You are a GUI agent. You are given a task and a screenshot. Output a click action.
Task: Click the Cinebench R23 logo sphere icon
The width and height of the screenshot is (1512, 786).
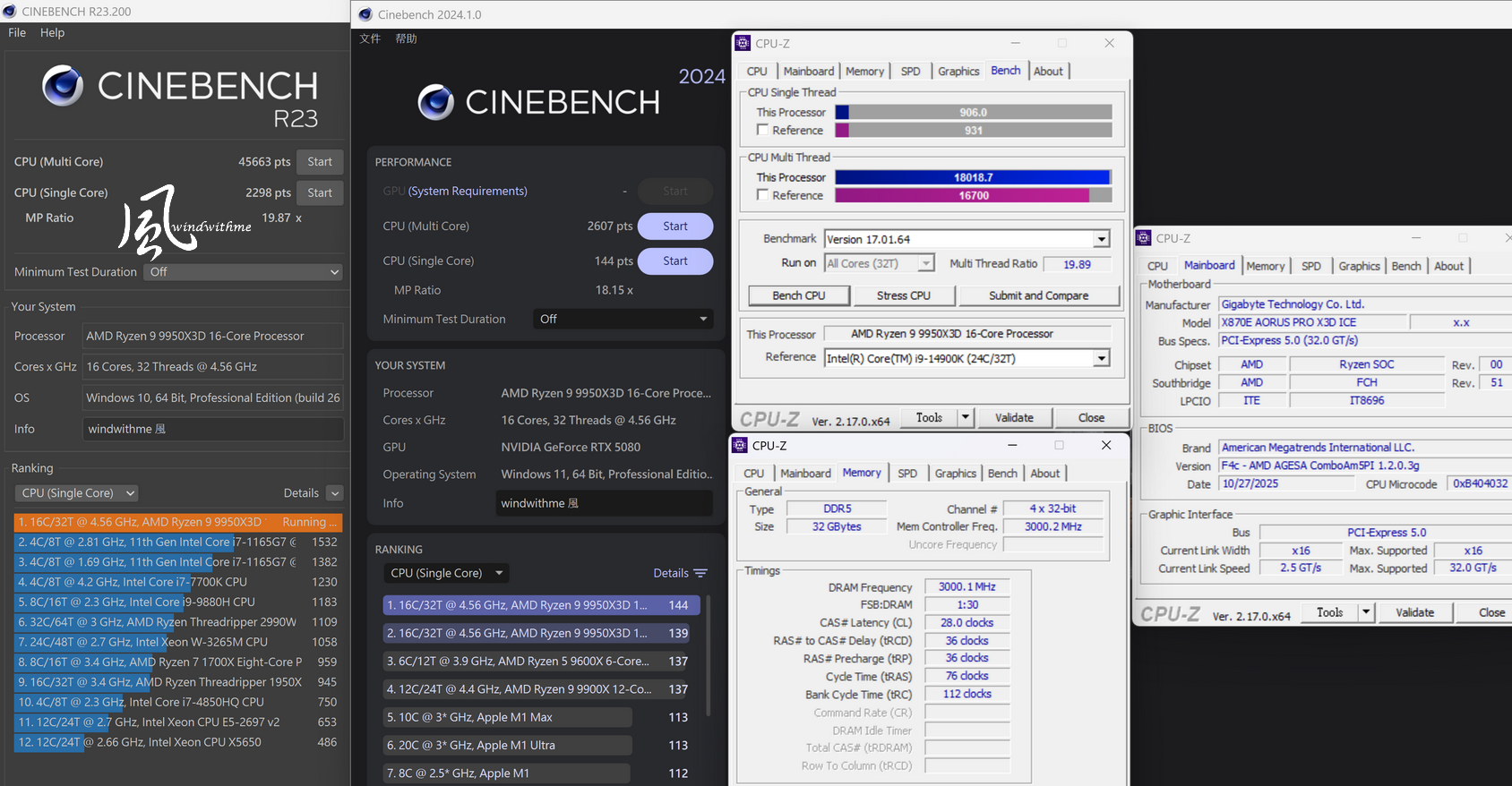[63, 86]
